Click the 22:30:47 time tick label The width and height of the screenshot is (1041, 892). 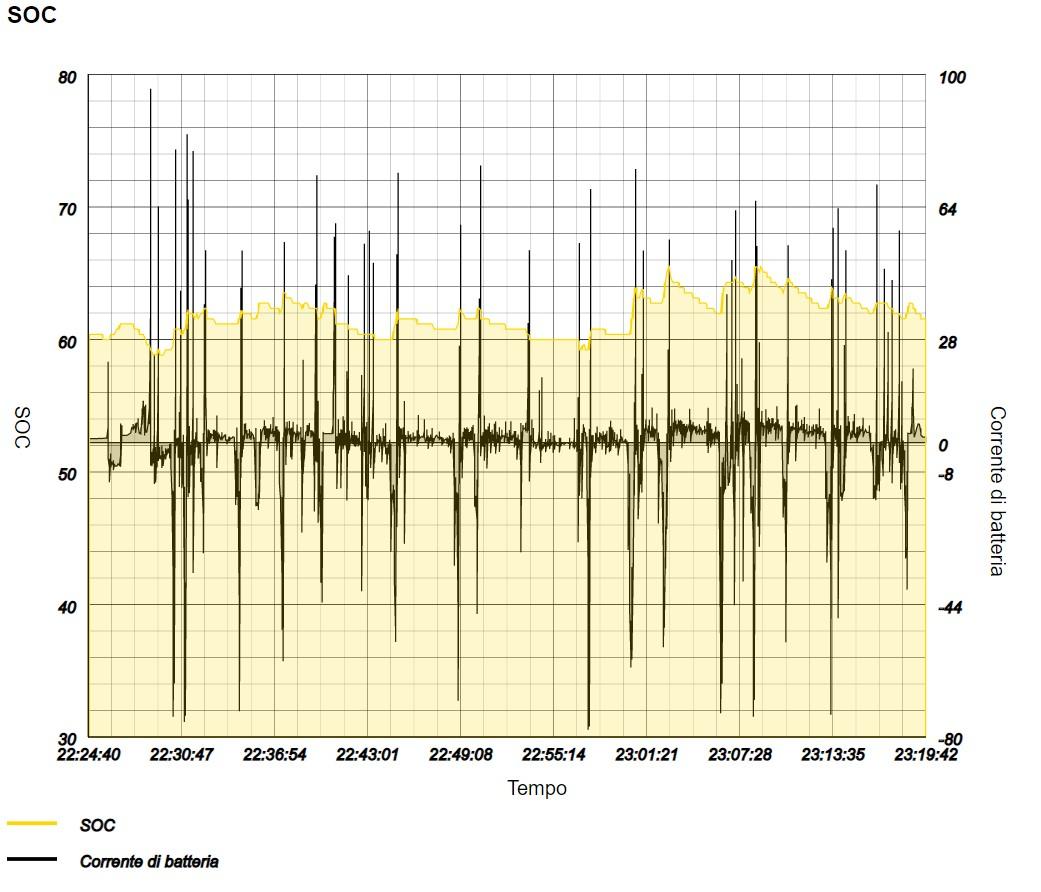tap(181, 755)
